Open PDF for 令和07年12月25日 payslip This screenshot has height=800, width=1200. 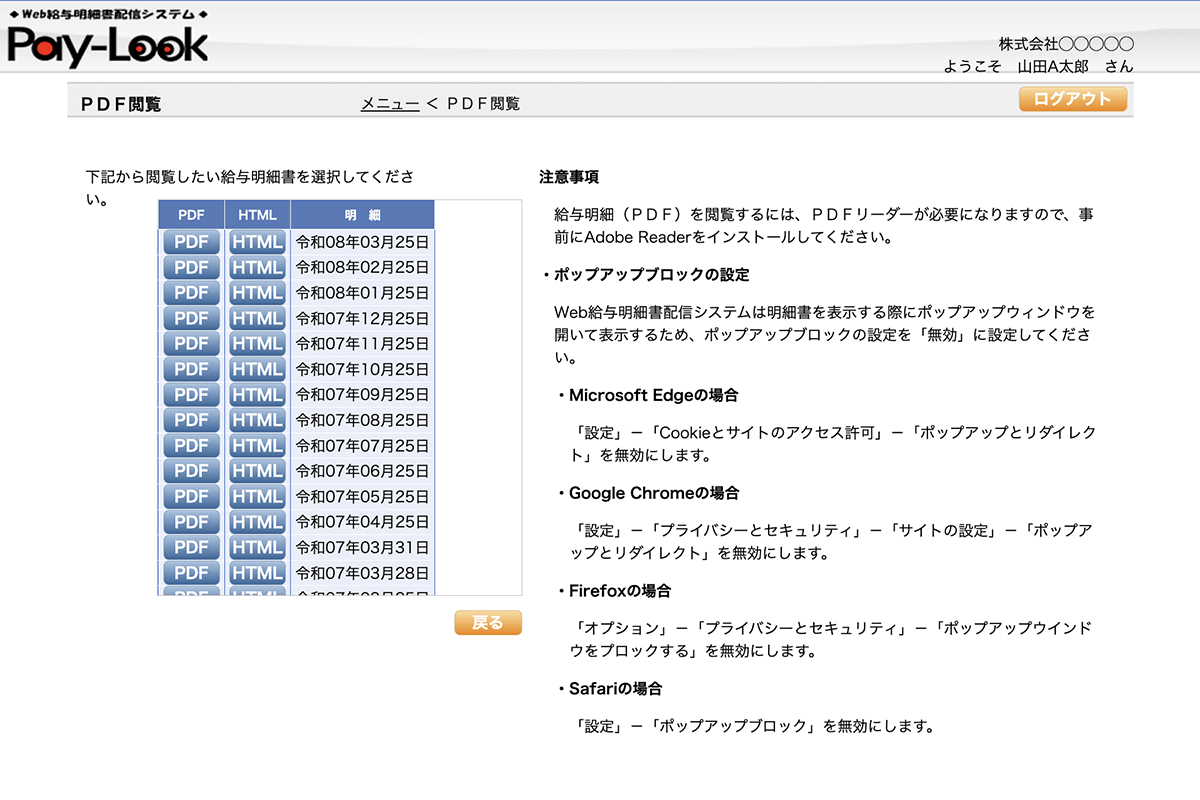(191, 319)
